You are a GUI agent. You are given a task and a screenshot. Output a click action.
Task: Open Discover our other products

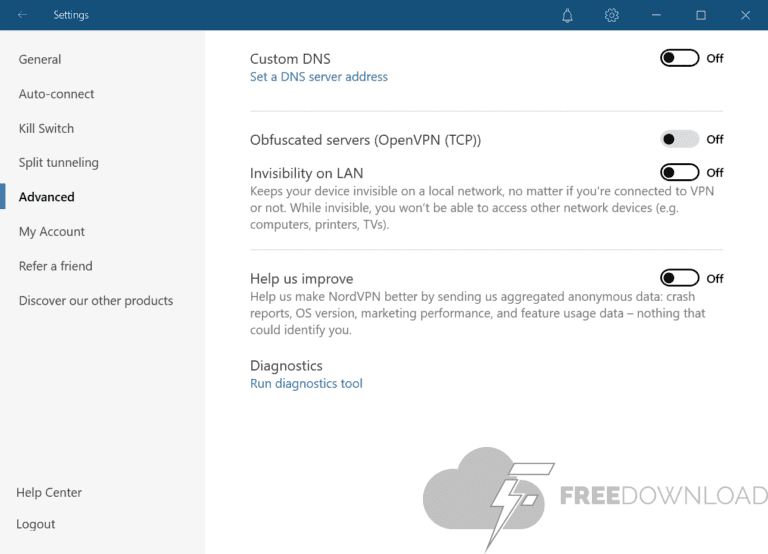pos(96,300)
